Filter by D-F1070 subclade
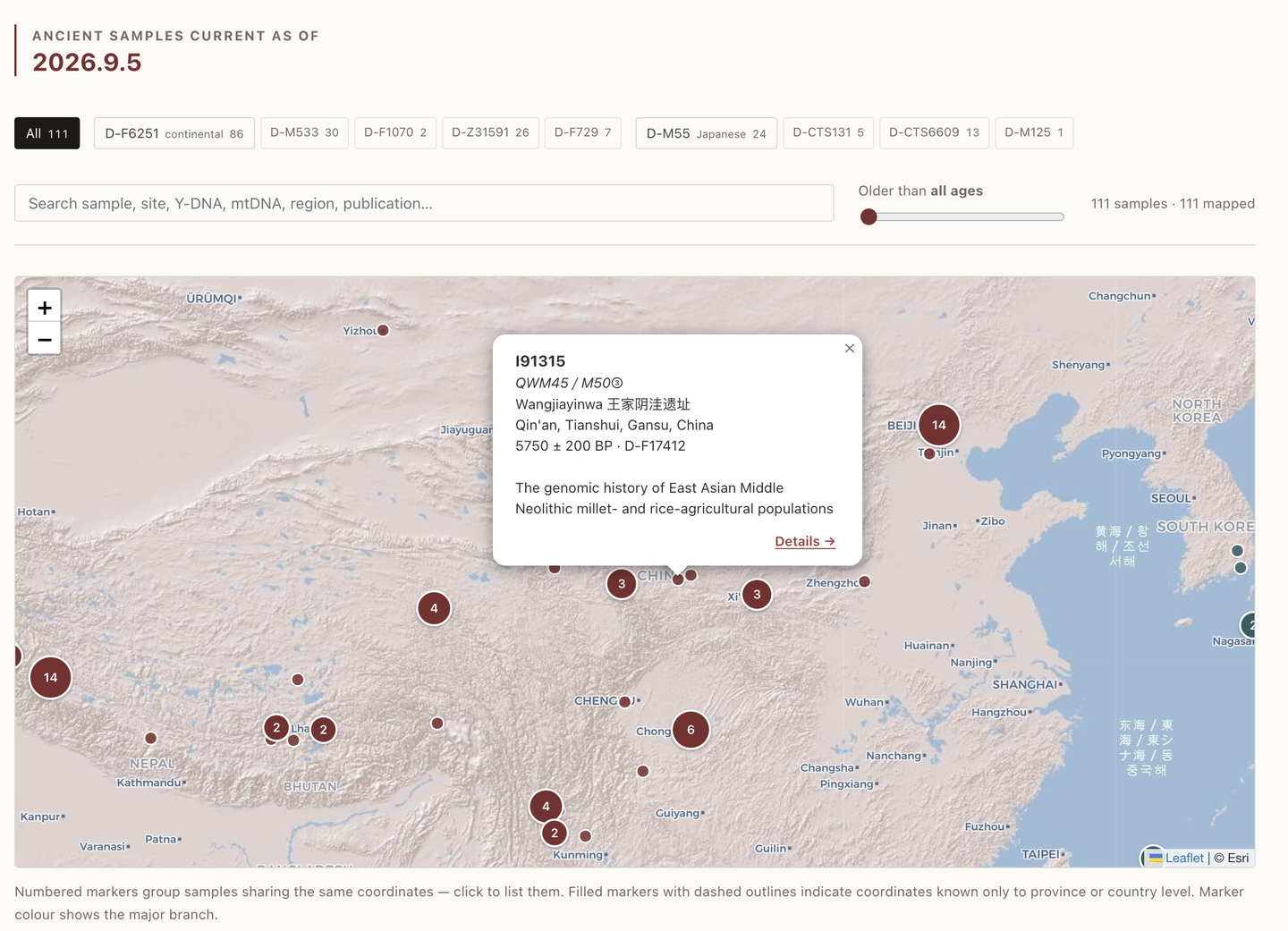Screen dimensions: 1288x931 [x=395, y=132]
